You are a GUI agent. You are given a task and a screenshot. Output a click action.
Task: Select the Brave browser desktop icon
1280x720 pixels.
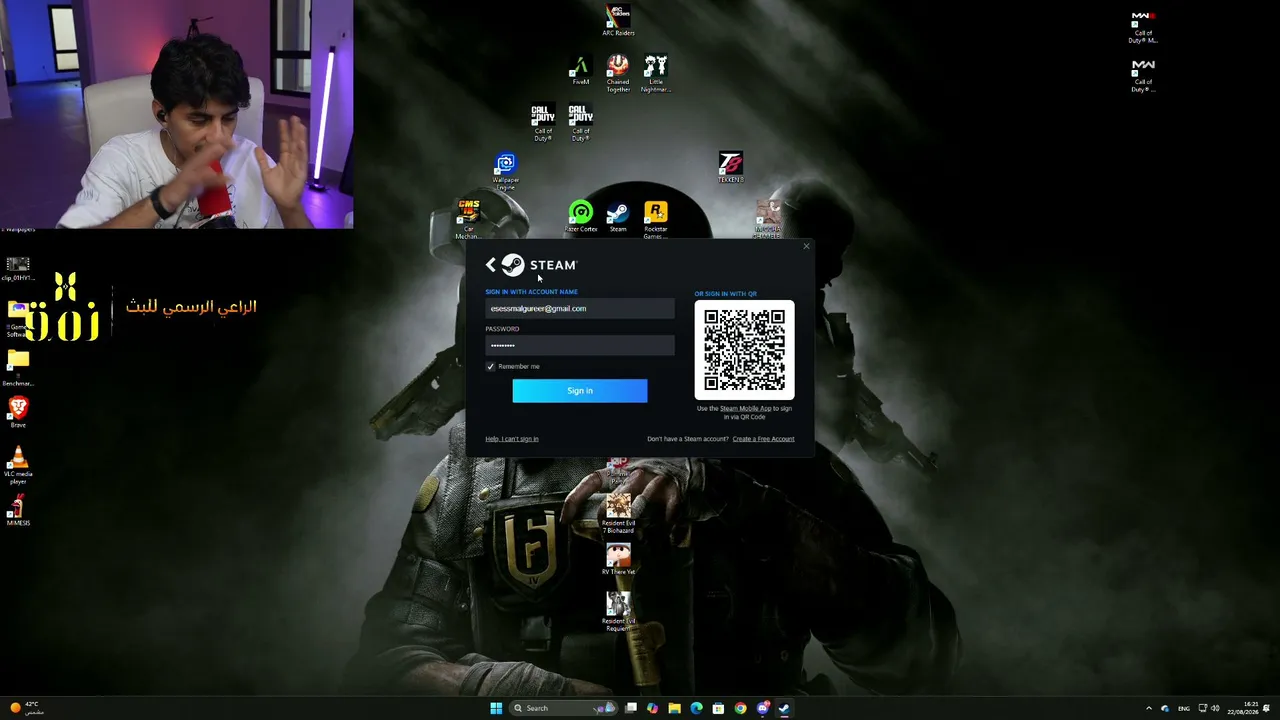coord(18,412)
